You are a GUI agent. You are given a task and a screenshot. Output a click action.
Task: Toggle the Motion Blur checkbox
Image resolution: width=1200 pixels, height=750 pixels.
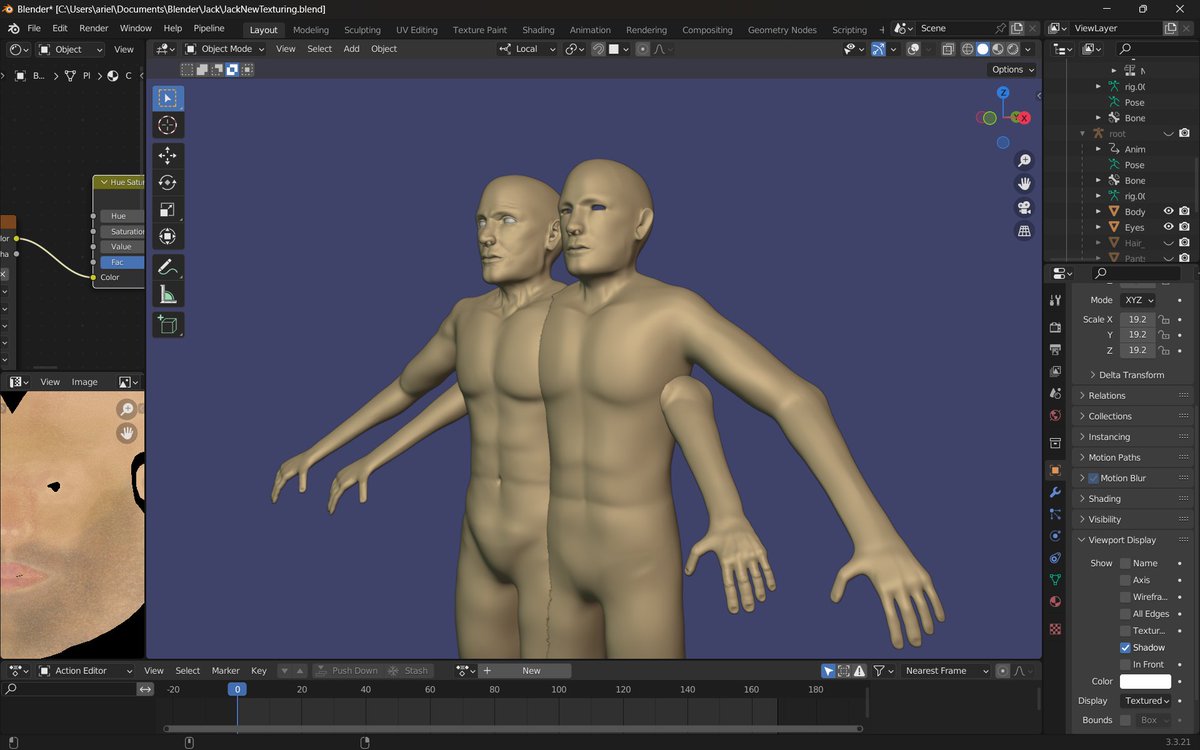click(1093, 478)
